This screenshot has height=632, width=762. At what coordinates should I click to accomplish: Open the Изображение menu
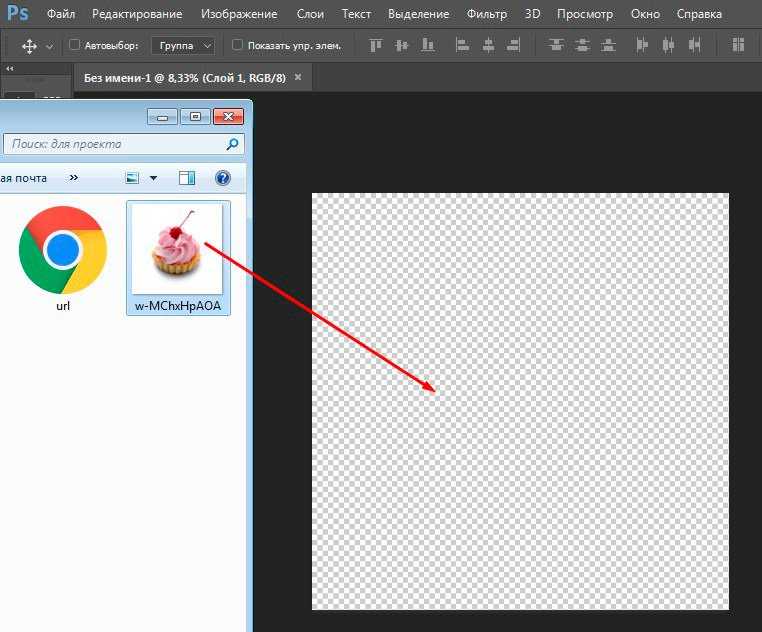pos(239,14)
